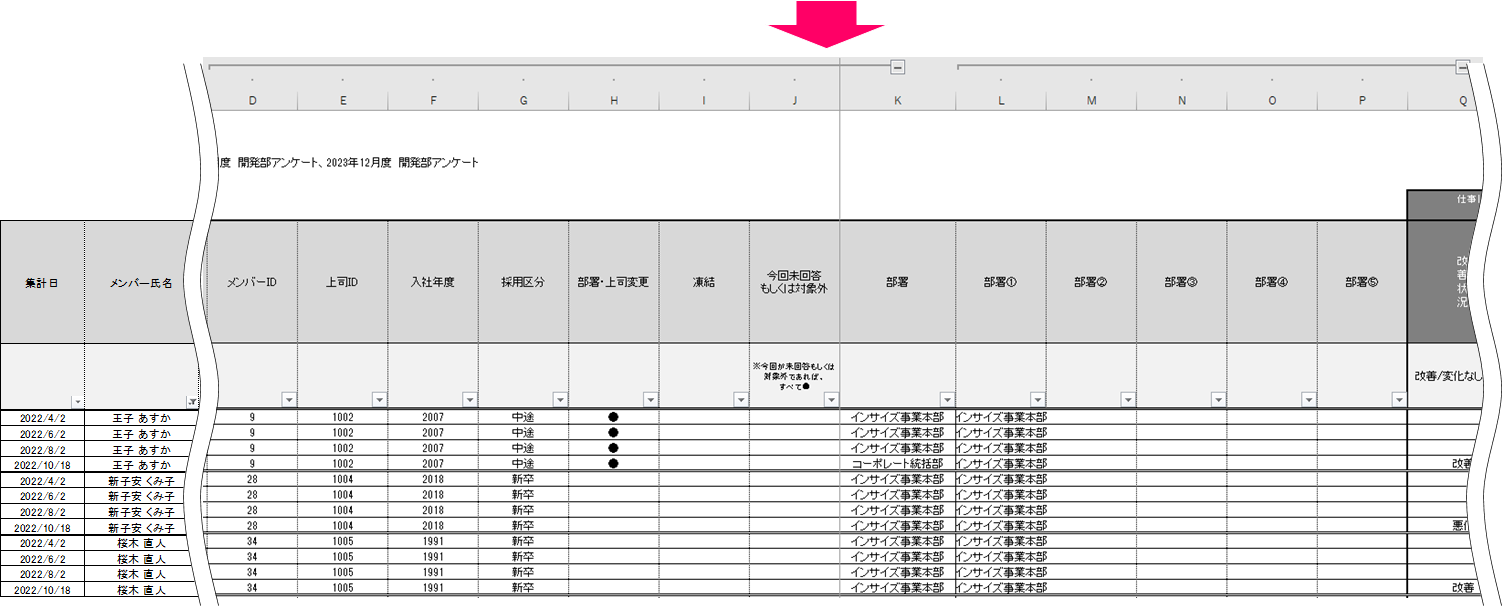Viewport: 1502px width, 606px height.
Task: Select ● mark in the 2022/10/18 王子 row
Action: [614, 464]
